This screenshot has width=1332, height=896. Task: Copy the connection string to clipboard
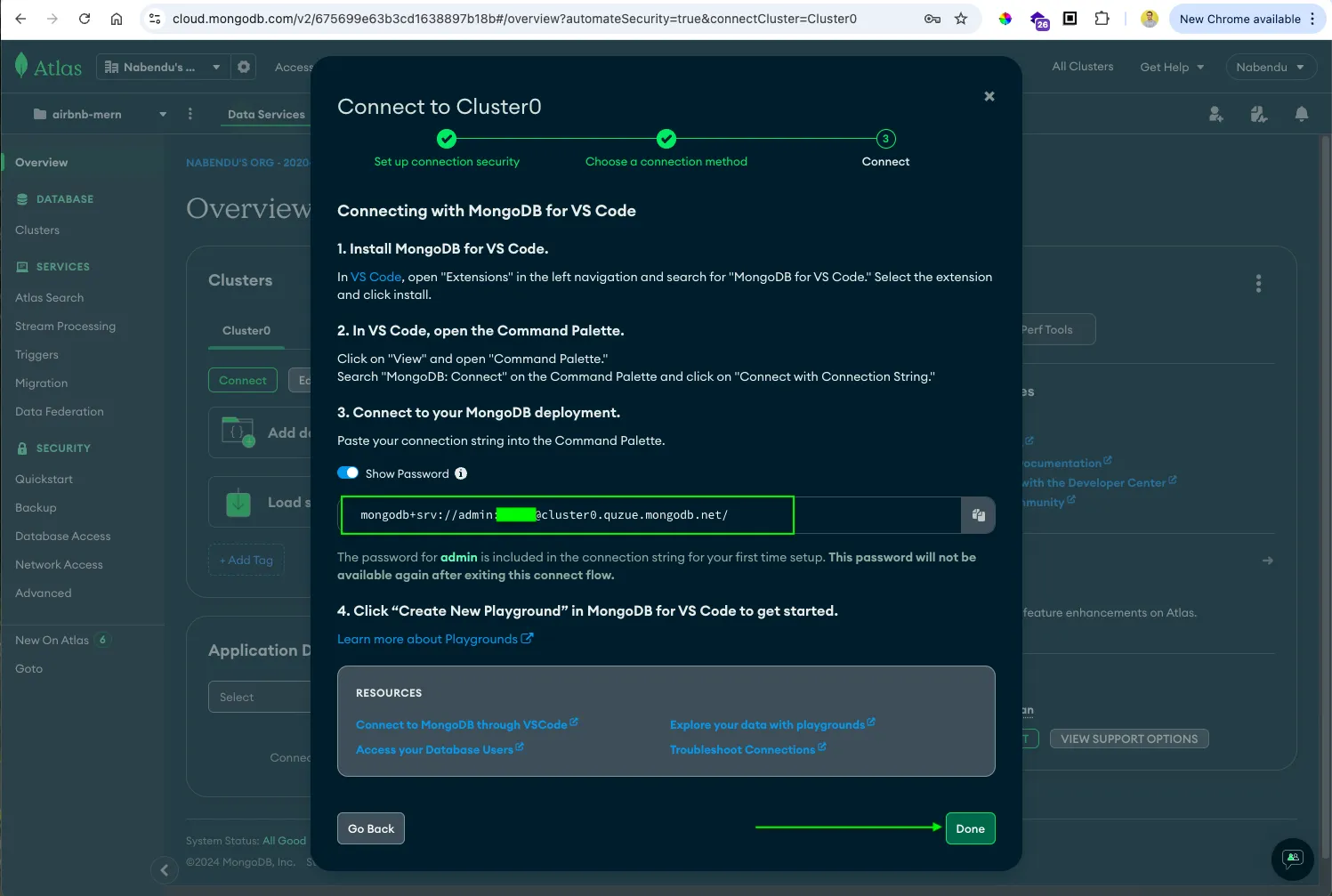point(978,515)
